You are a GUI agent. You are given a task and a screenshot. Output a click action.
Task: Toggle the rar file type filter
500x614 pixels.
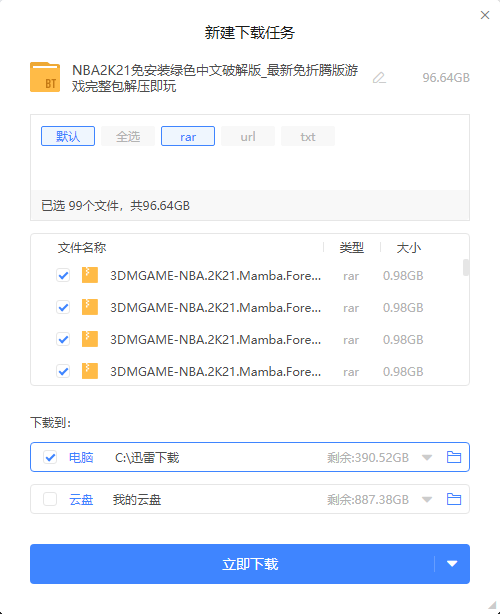(188, 136)
